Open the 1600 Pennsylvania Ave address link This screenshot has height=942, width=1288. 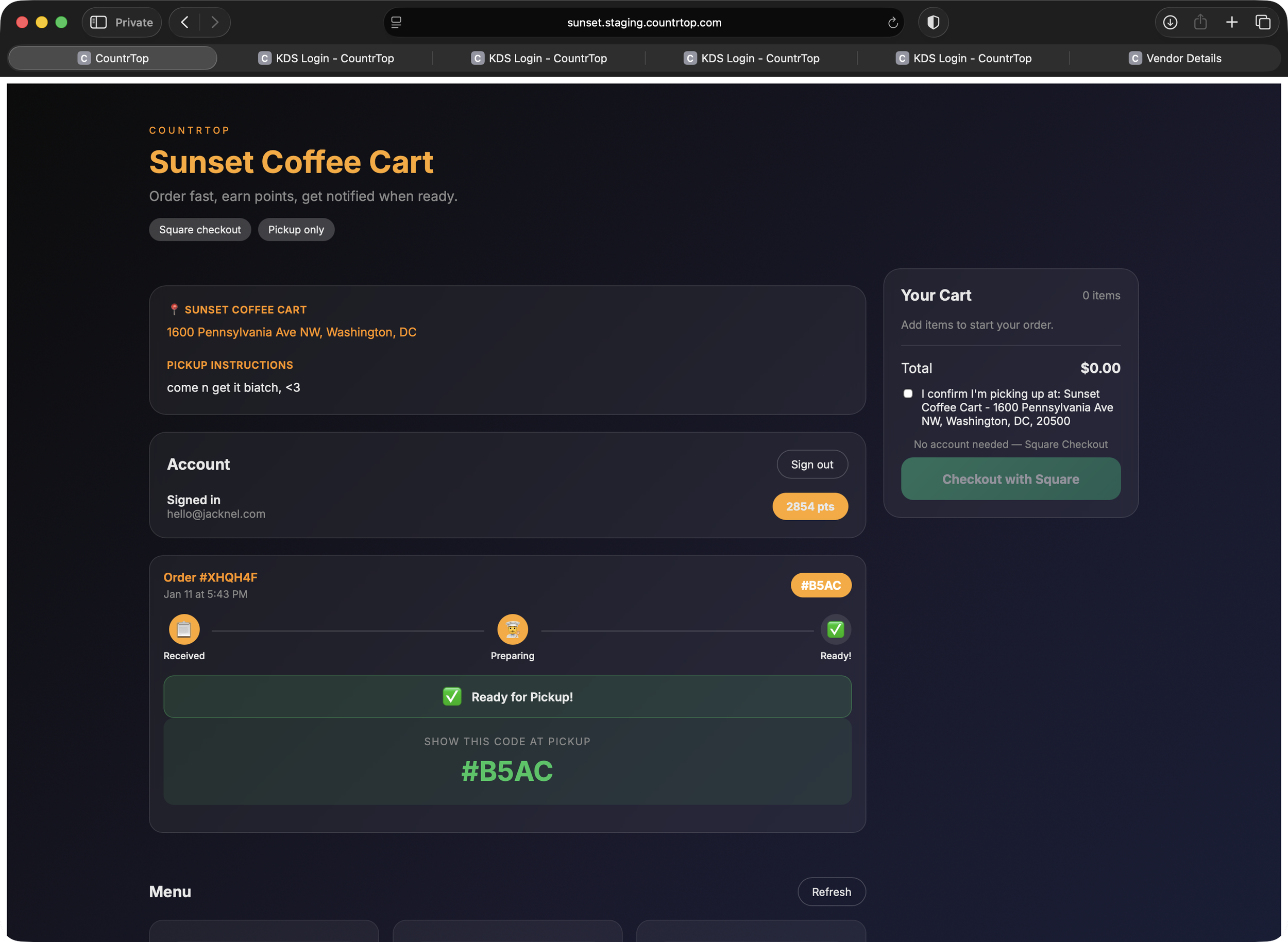[x=292, y=332]
